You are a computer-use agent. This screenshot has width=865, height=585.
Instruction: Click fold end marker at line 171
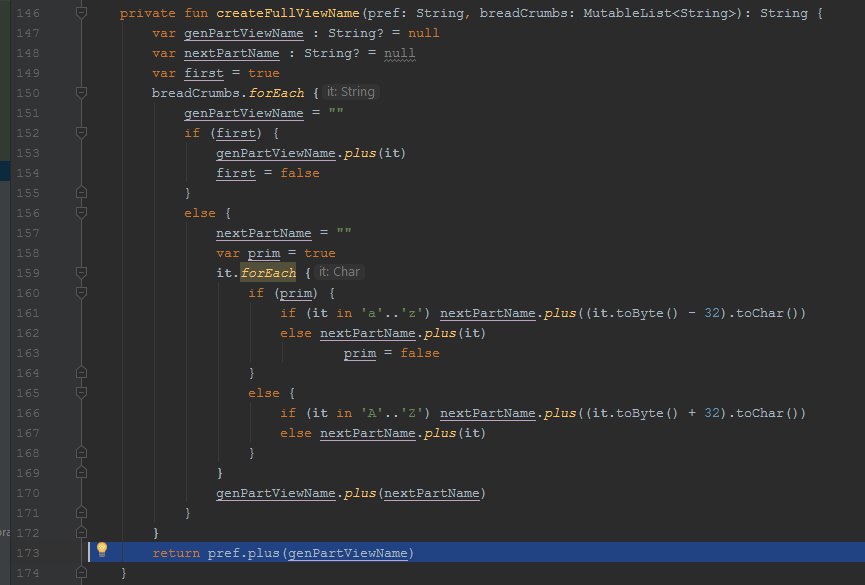click(x=81, y=513)
